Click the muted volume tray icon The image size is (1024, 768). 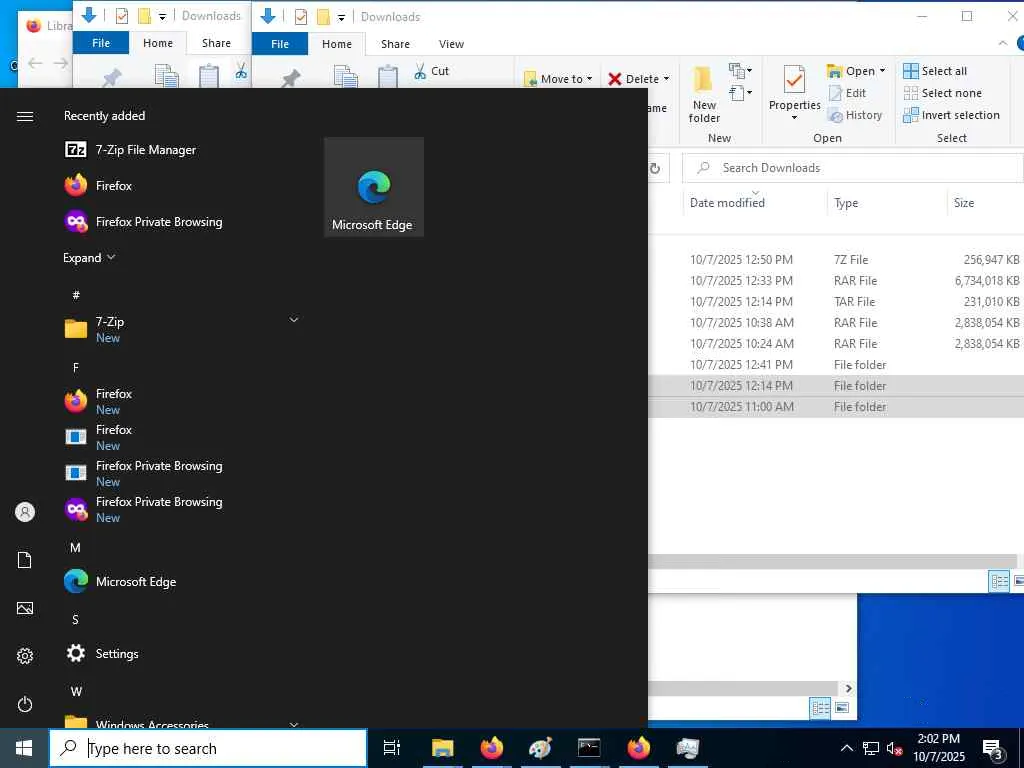(895, 748)
